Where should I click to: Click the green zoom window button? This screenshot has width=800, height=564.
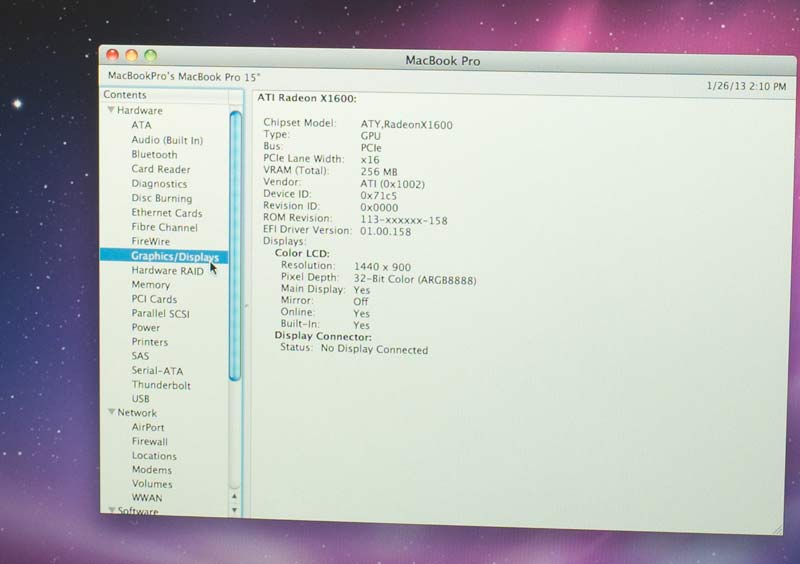[x=151, y=56]
